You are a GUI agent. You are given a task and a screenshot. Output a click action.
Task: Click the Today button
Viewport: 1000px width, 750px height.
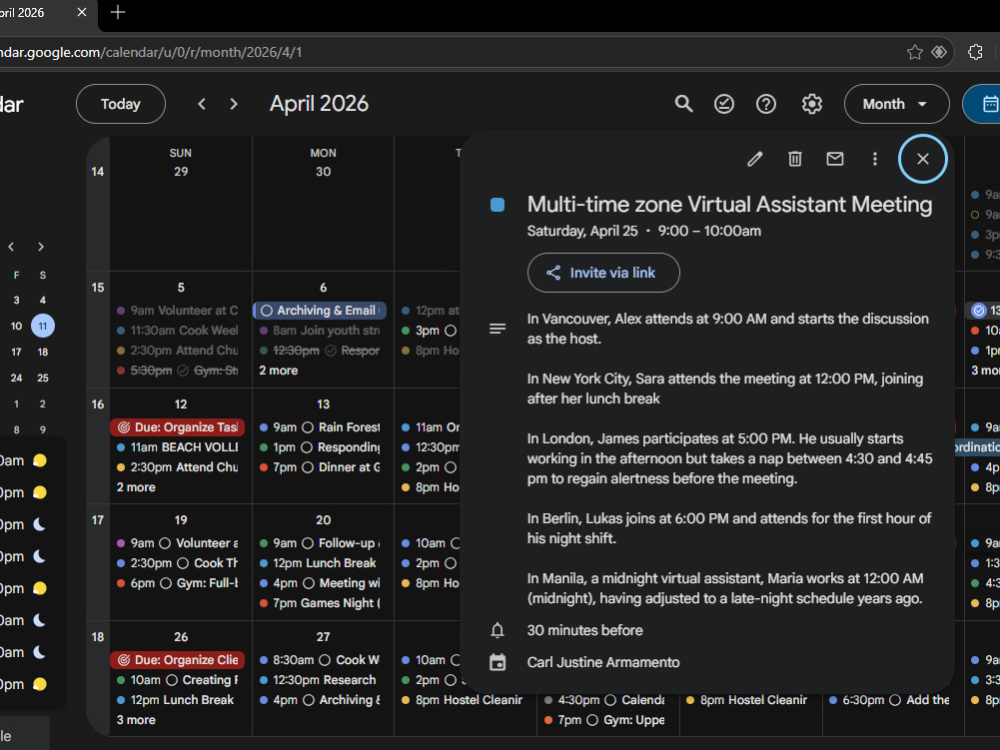coord(121,104)
